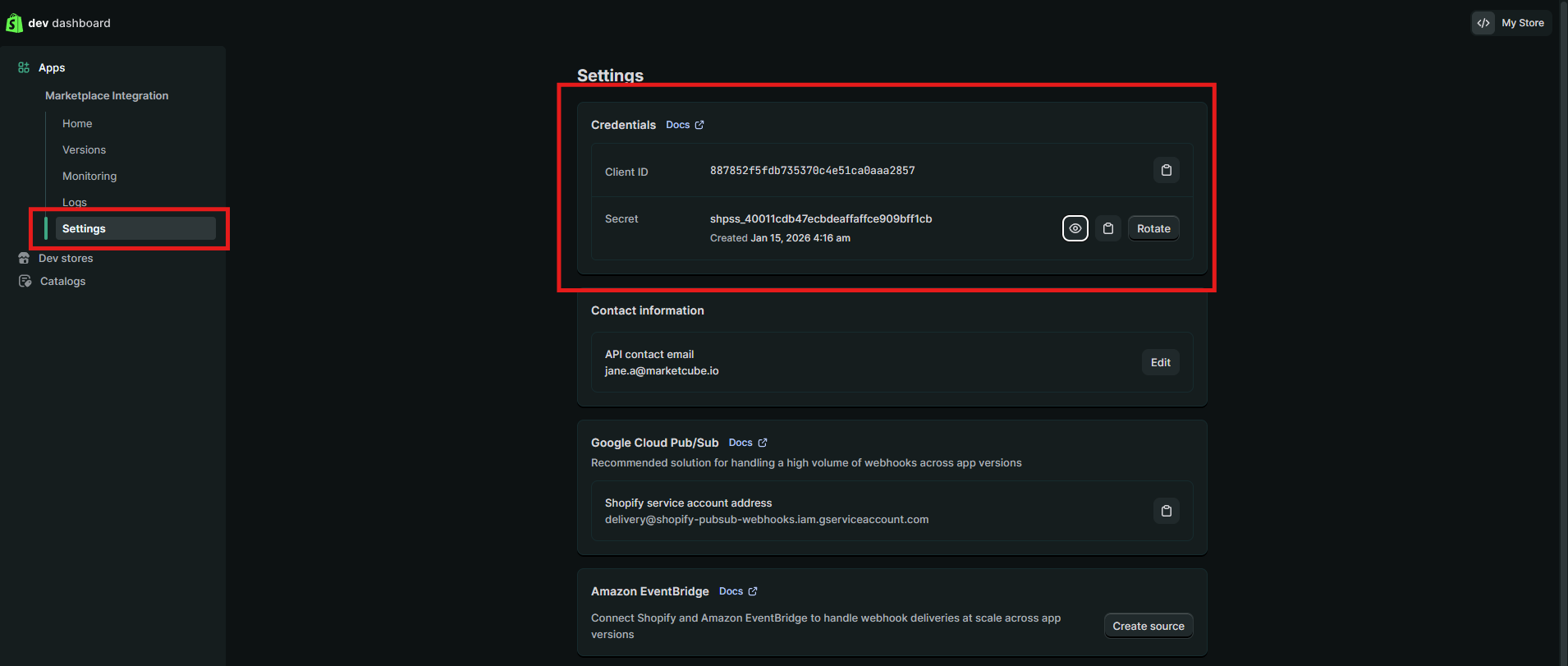The height and width of the screenshot is (666, 1568).
Task: Open external link icon next to Pub/Sub Docs
Action: click(x=763, y=443)
